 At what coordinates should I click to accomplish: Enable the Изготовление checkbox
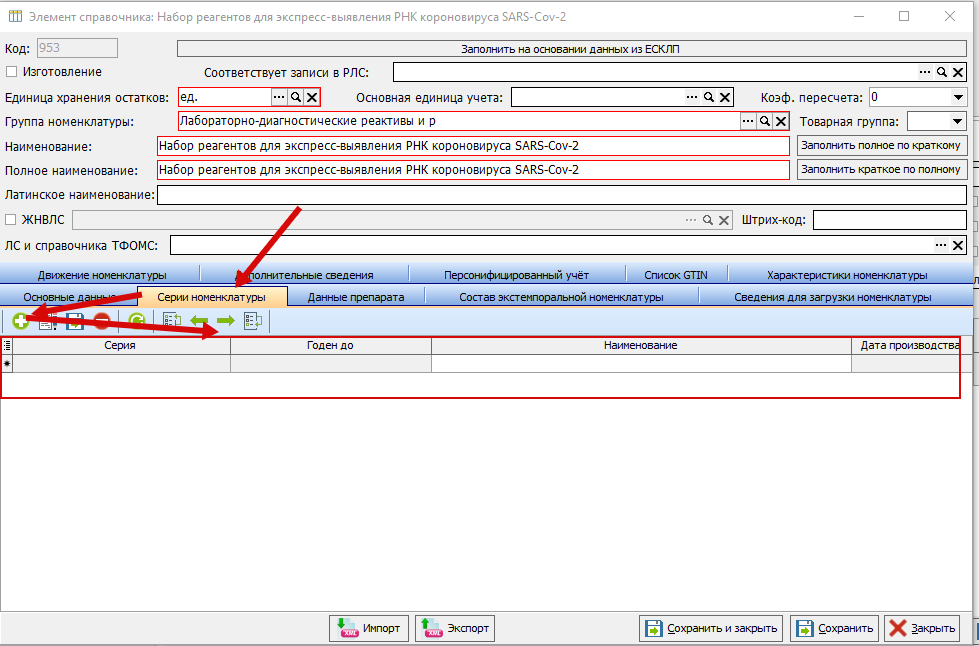point(12,72)
